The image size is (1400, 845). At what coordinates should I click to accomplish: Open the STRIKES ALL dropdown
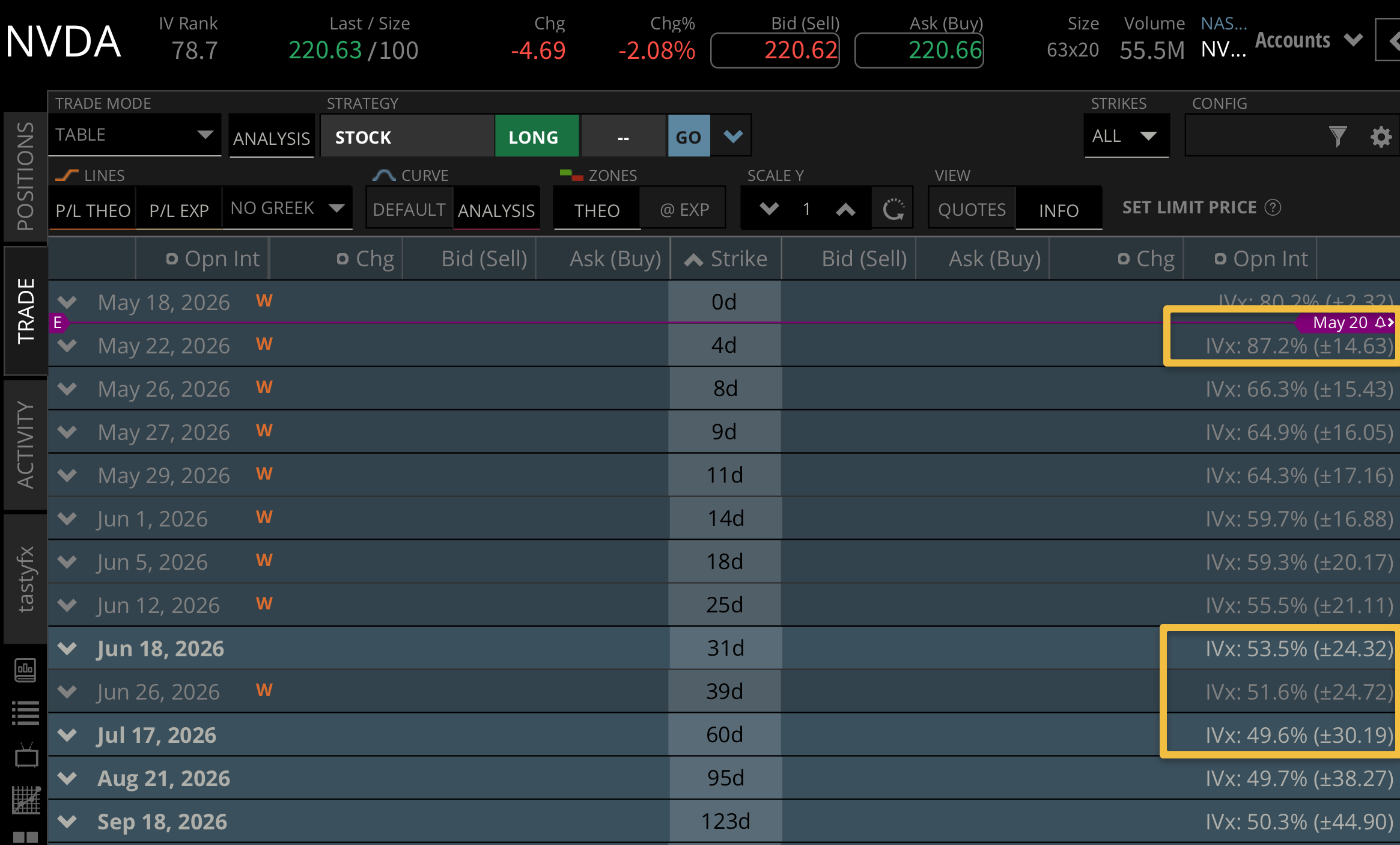(1126, 136)
